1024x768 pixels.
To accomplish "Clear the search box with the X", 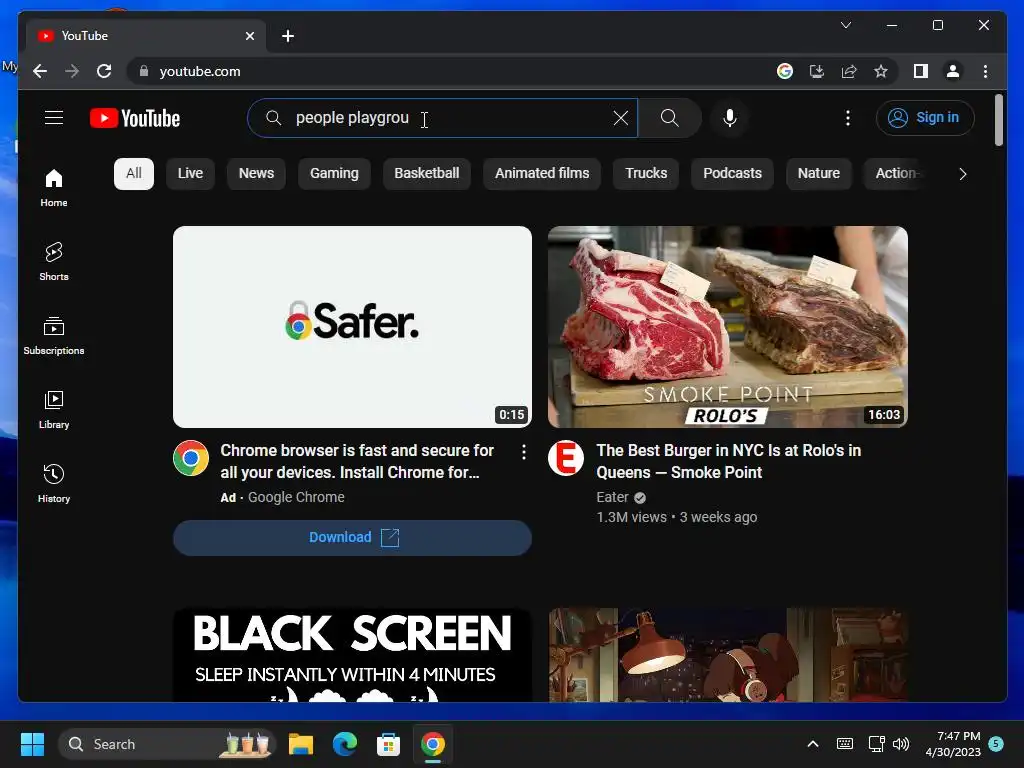I will [620, 118].
